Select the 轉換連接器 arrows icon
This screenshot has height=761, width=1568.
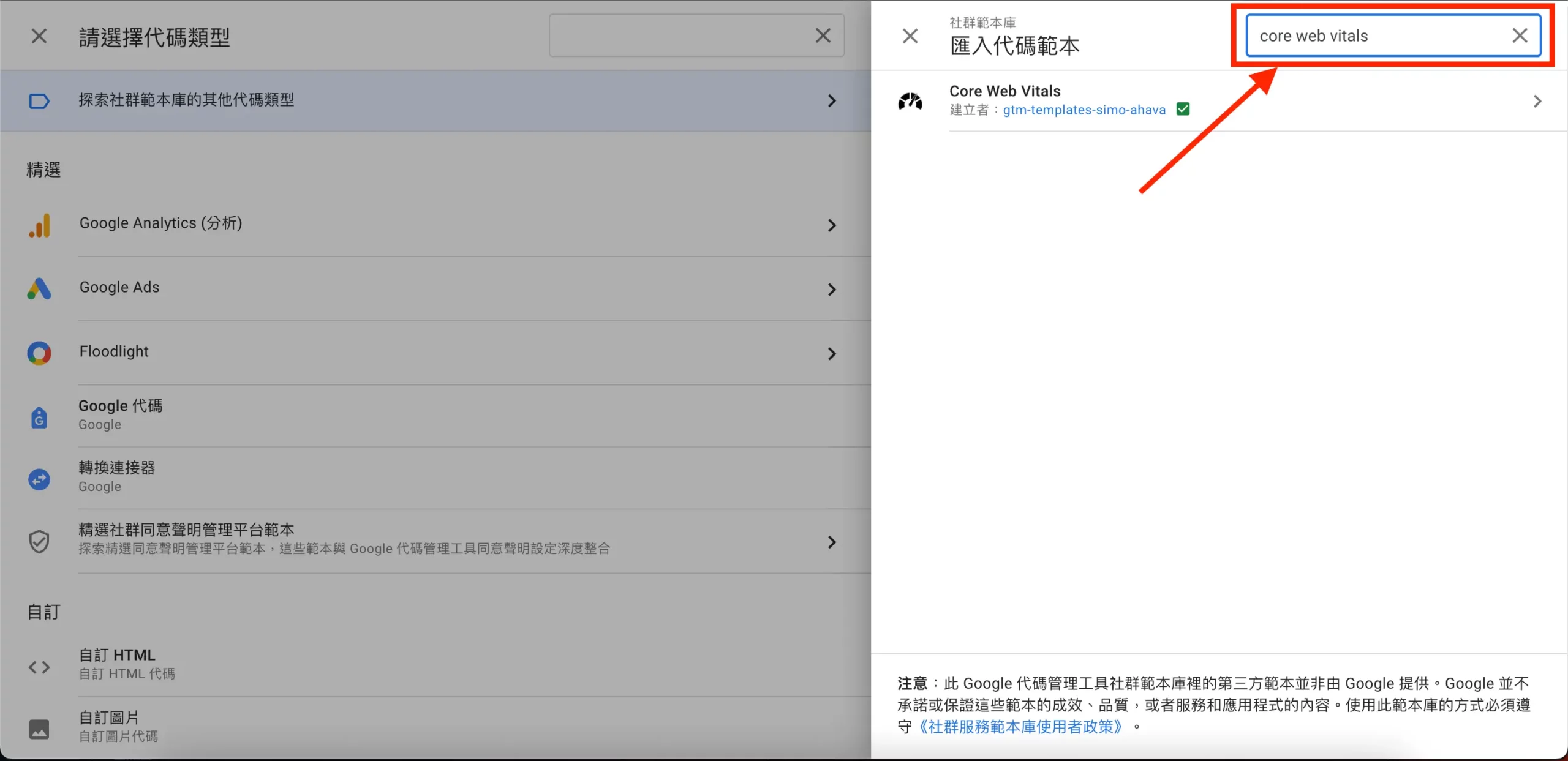(x=39, y=479)
